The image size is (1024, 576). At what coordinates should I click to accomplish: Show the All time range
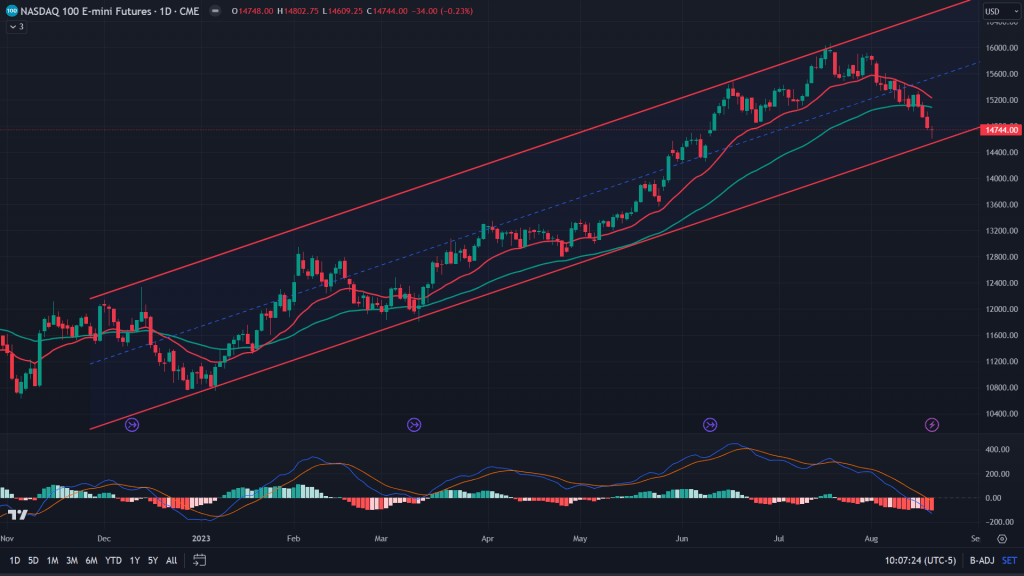tap(172, 560)
